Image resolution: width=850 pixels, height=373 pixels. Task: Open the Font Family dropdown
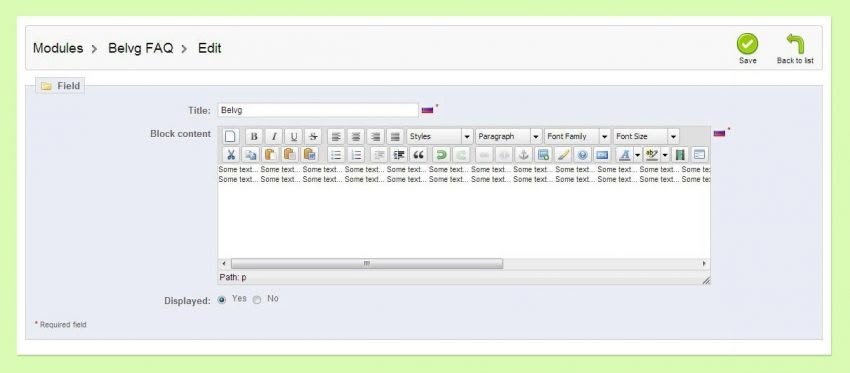point(577,137)
